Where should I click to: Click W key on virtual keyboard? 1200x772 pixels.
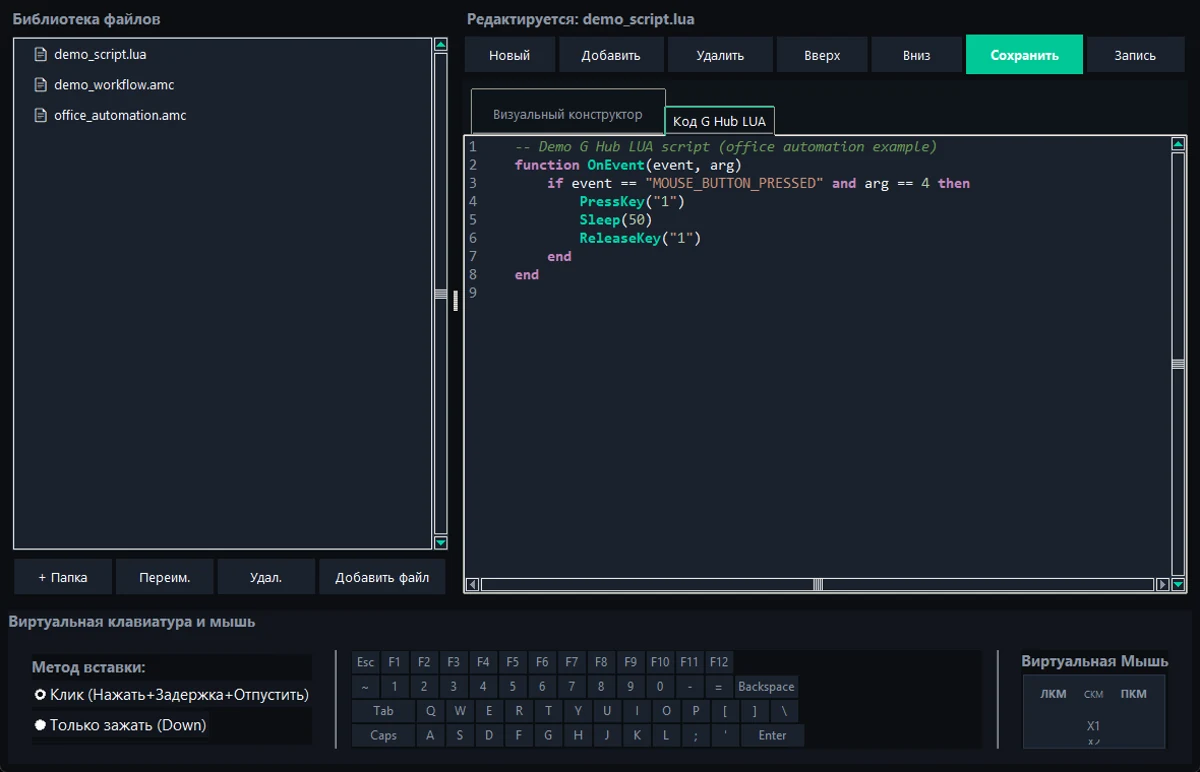(460, 711)
